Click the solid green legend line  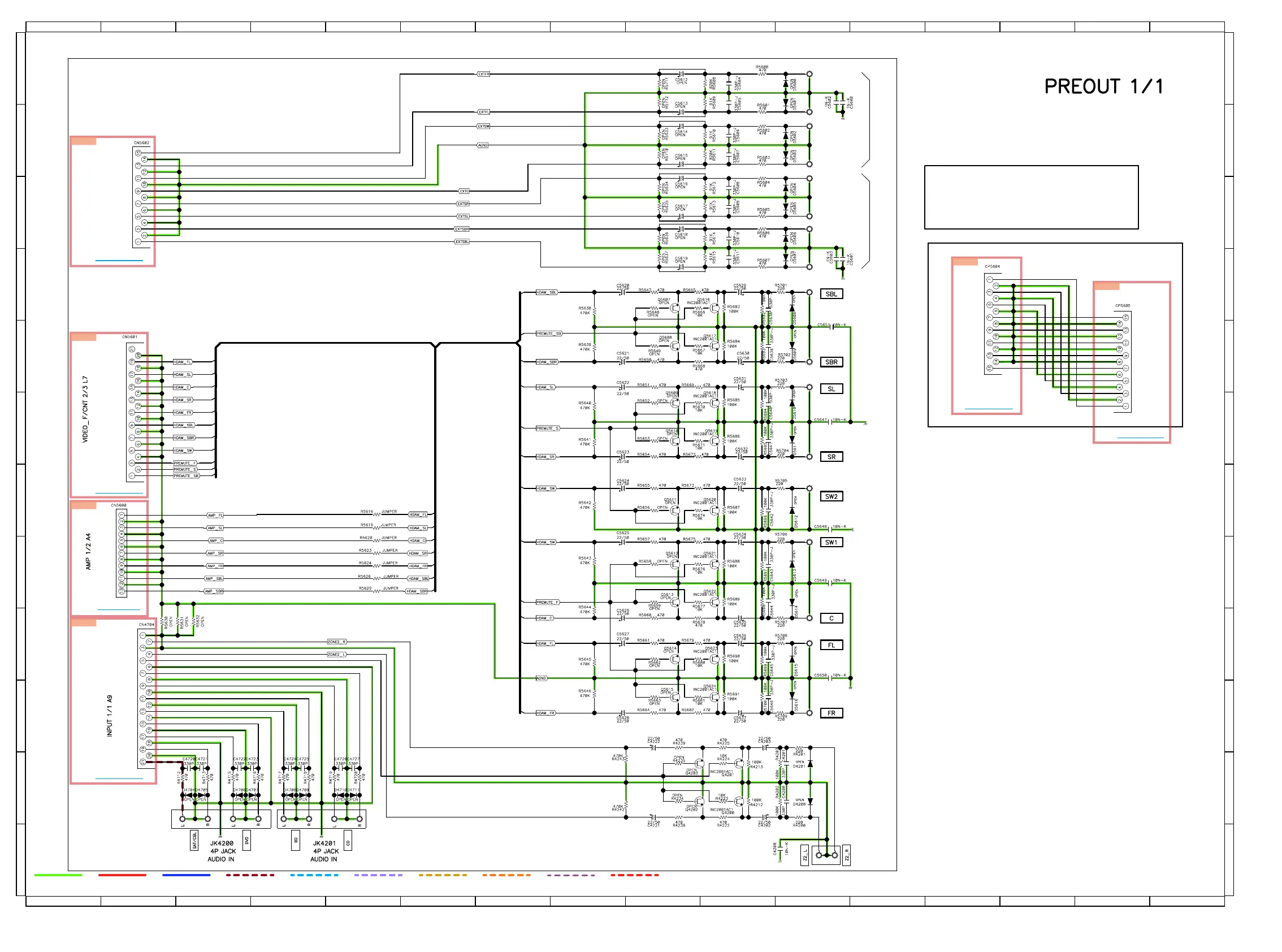pyautogui.click(x=58, y=875)
